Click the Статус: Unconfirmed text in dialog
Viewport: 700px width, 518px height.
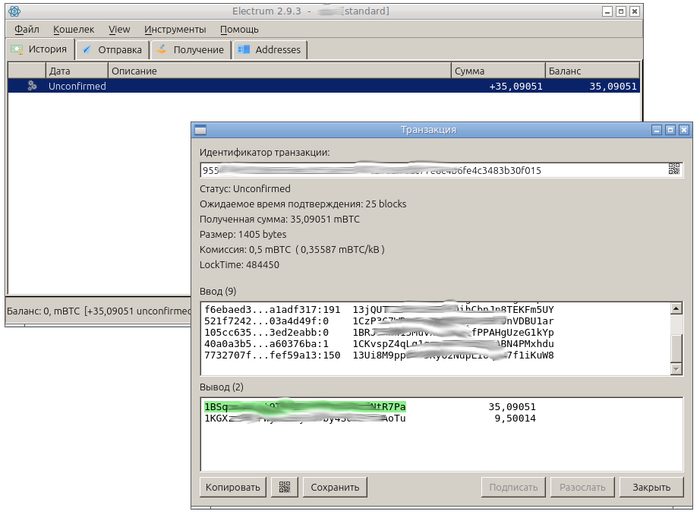pos(245,189)
